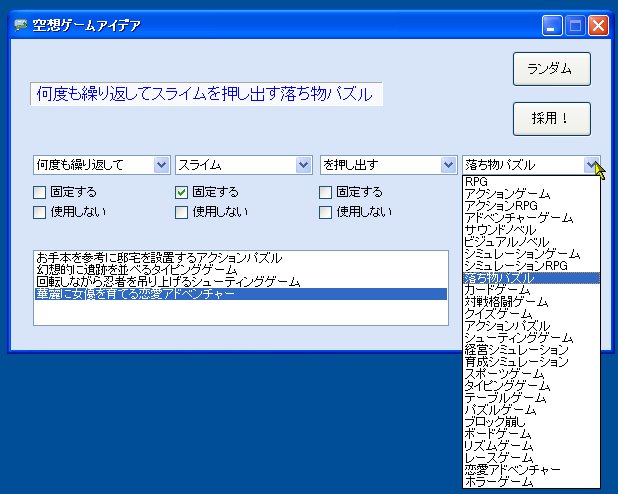Open the を押し出す dropdown arrow
Image resolution: width=618 pixels, height=494 pixels.
(448, 165)
